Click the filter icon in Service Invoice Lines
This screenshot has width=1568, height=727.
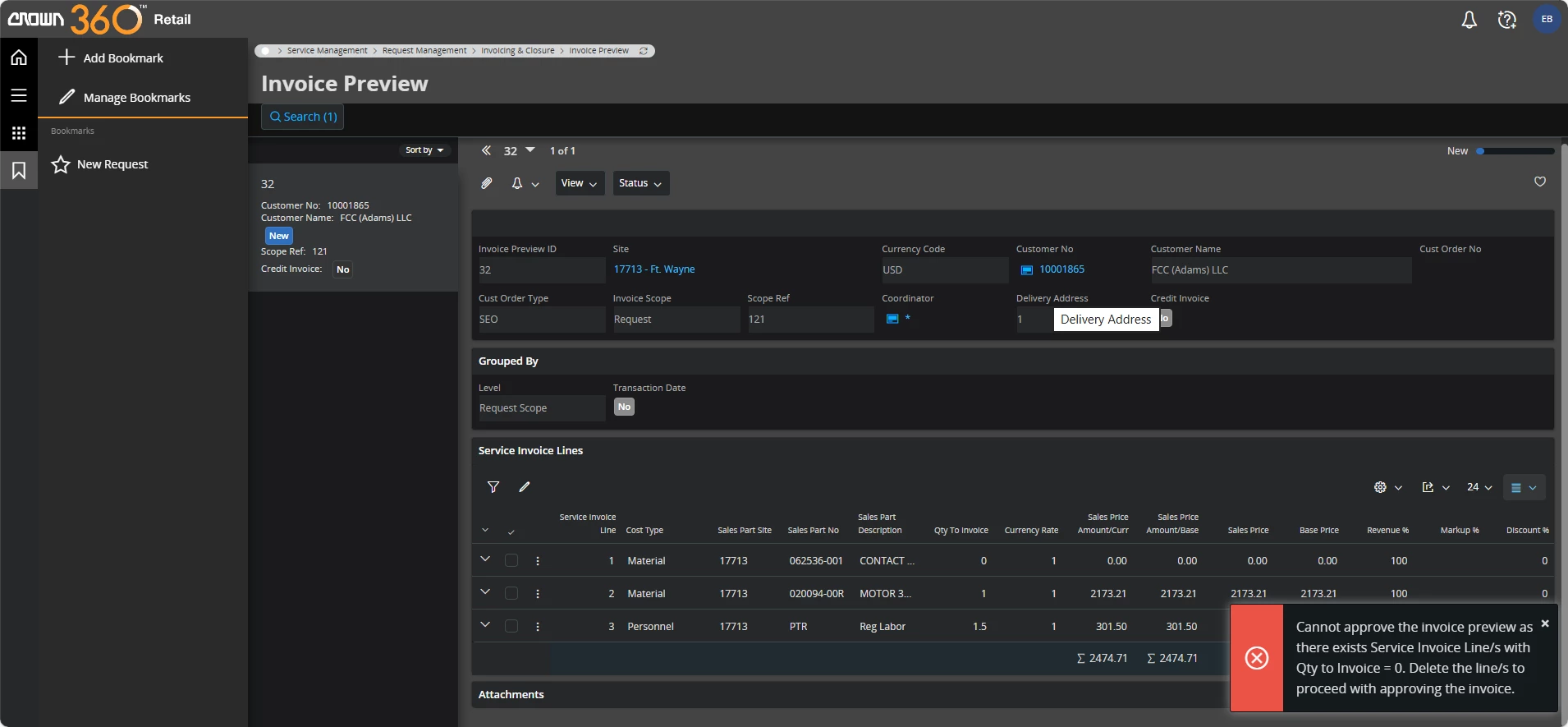(x=493, y=487)
